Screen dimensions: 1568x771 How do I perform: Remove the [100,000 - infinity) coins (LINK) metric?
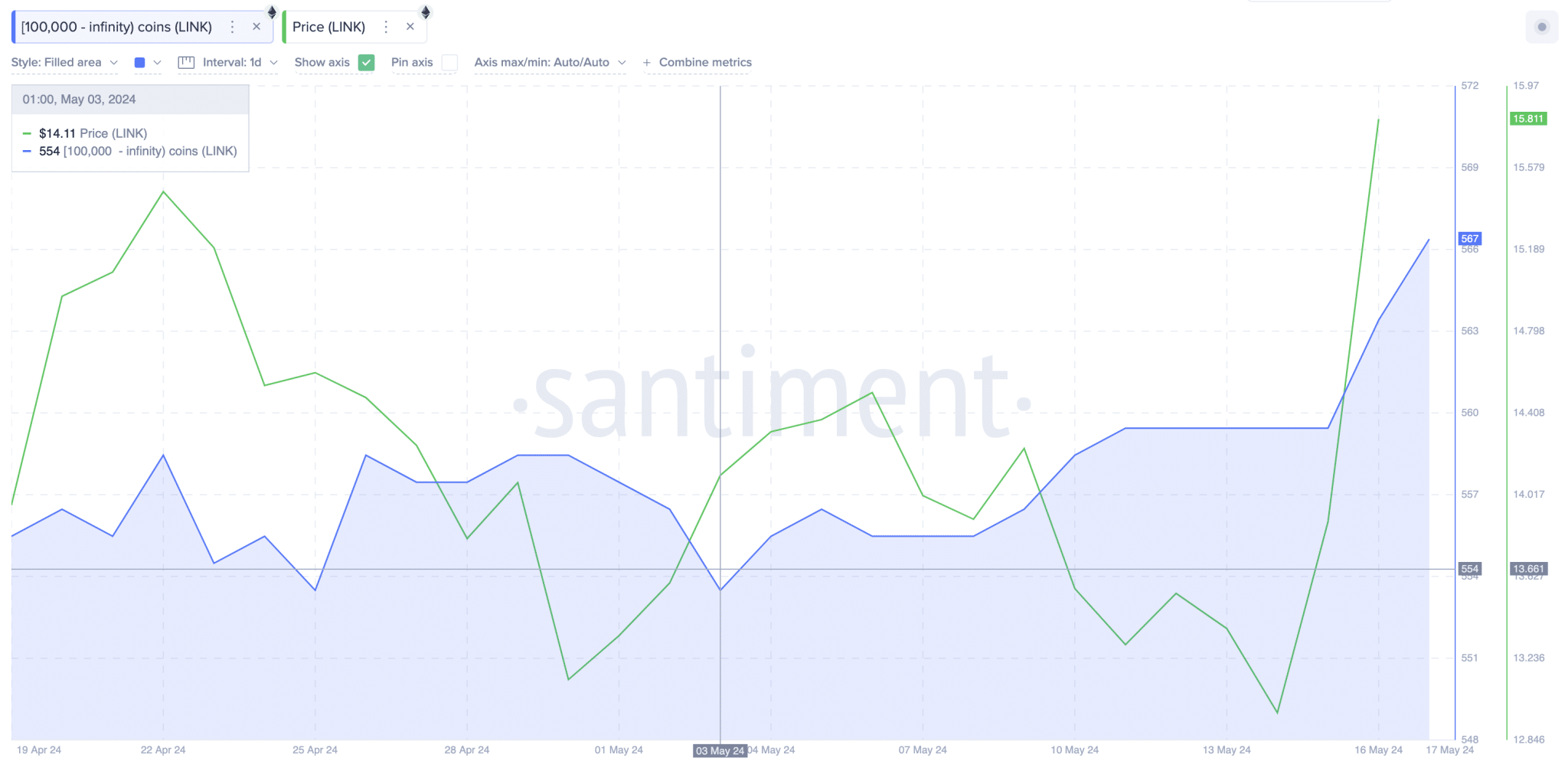[x=256, y=27]
